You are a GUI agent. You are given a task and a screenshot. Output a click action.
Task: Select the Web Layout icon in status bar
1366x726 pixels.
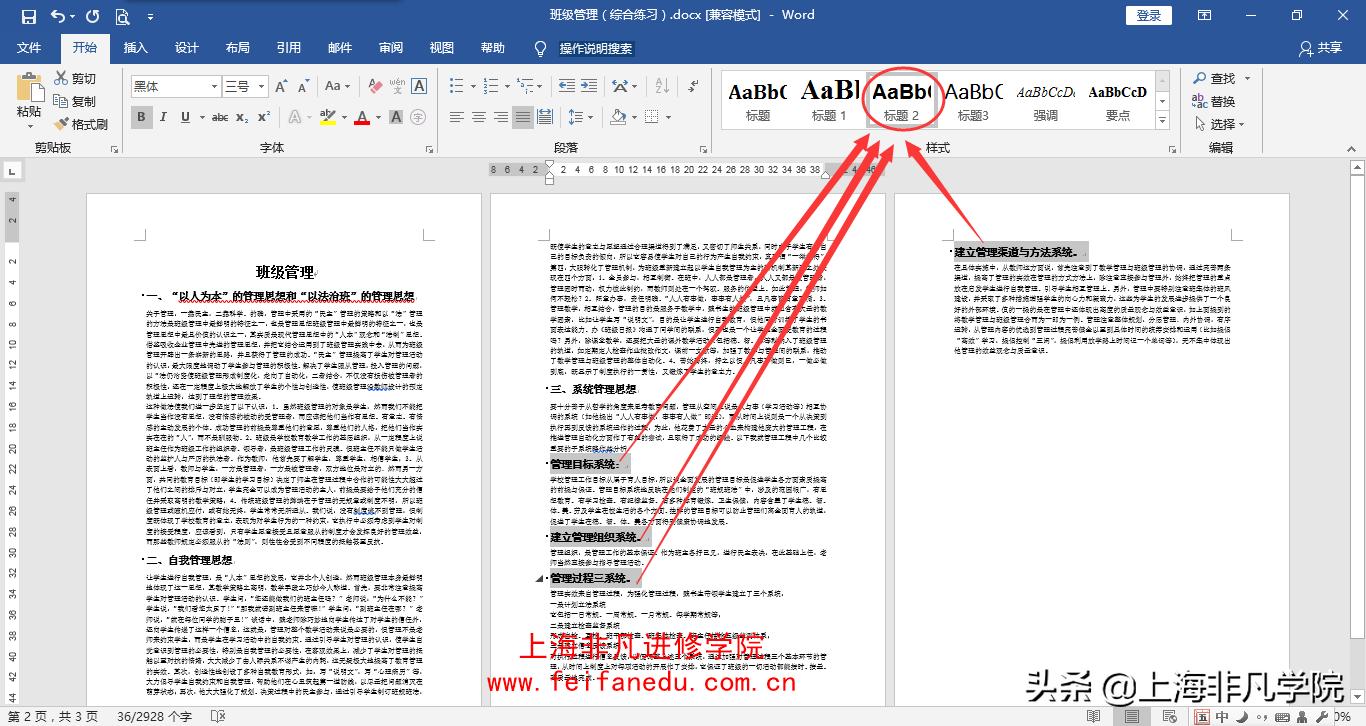1169,716
